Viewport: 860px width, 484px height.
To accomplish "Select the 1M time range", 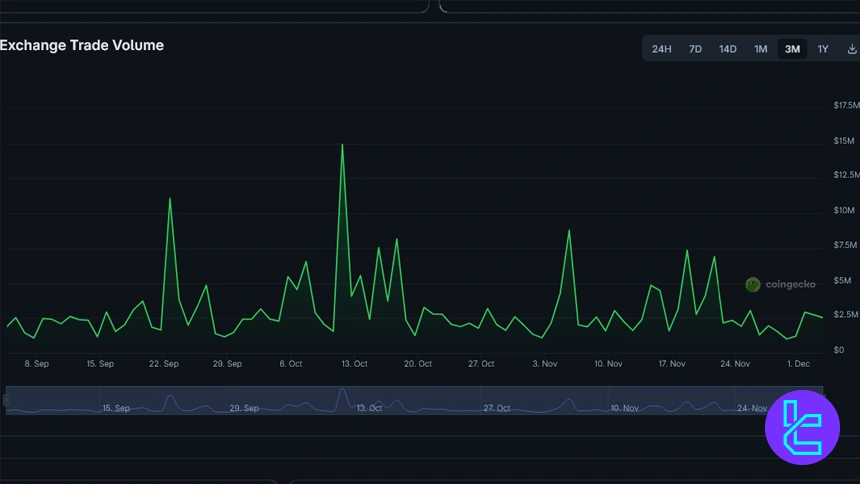I will click(760, 49).
